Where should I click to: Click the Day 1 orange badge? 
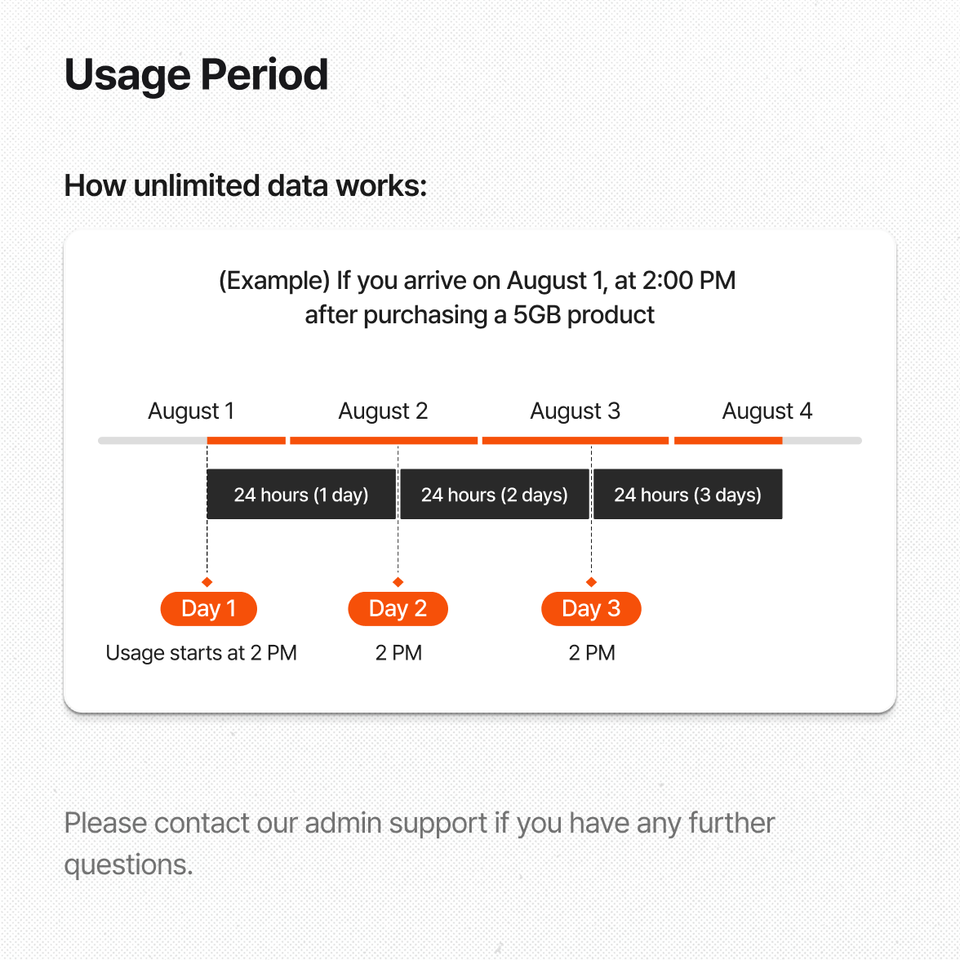click(208, 609)
